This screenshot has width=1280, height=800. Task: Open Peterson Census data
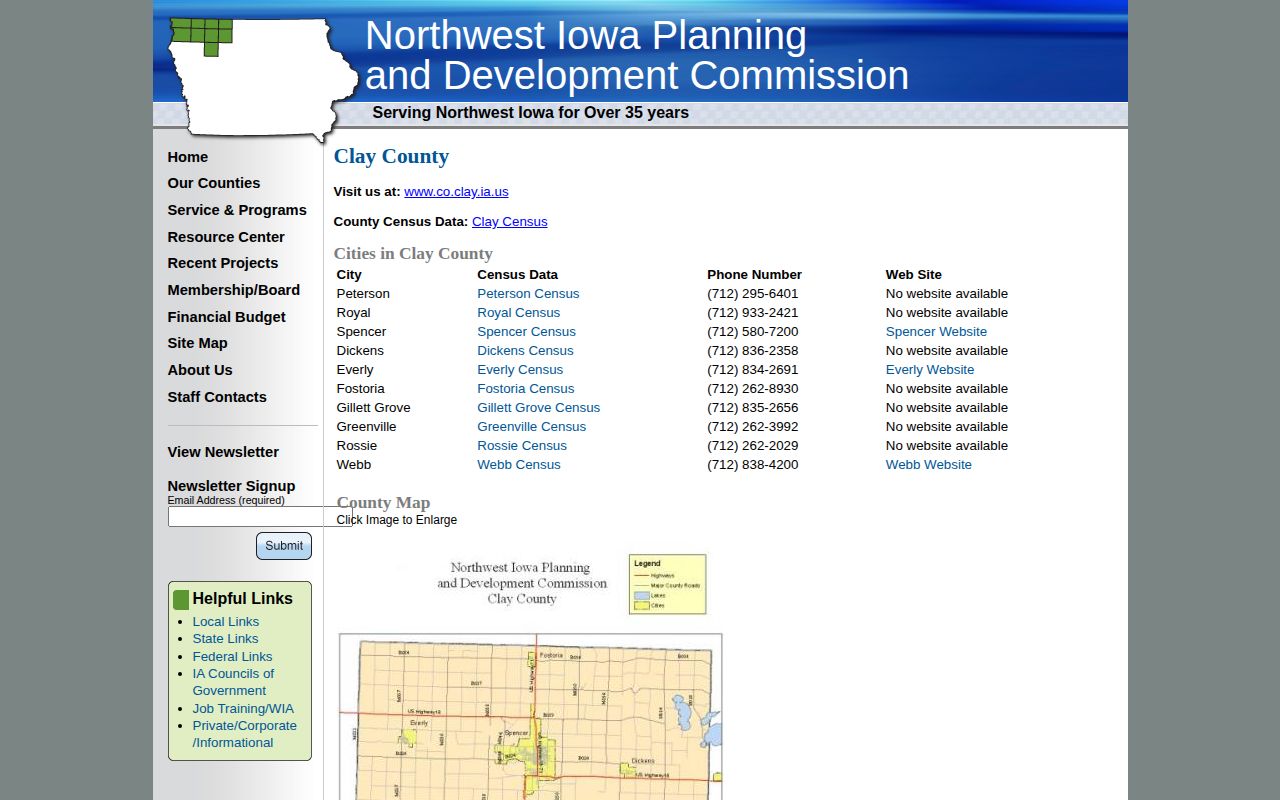(x=528, y=294)
